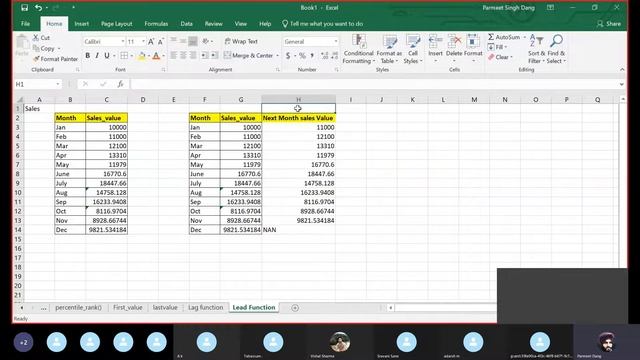
Task: Open the General number format dropdown
Action: (336, 42)
